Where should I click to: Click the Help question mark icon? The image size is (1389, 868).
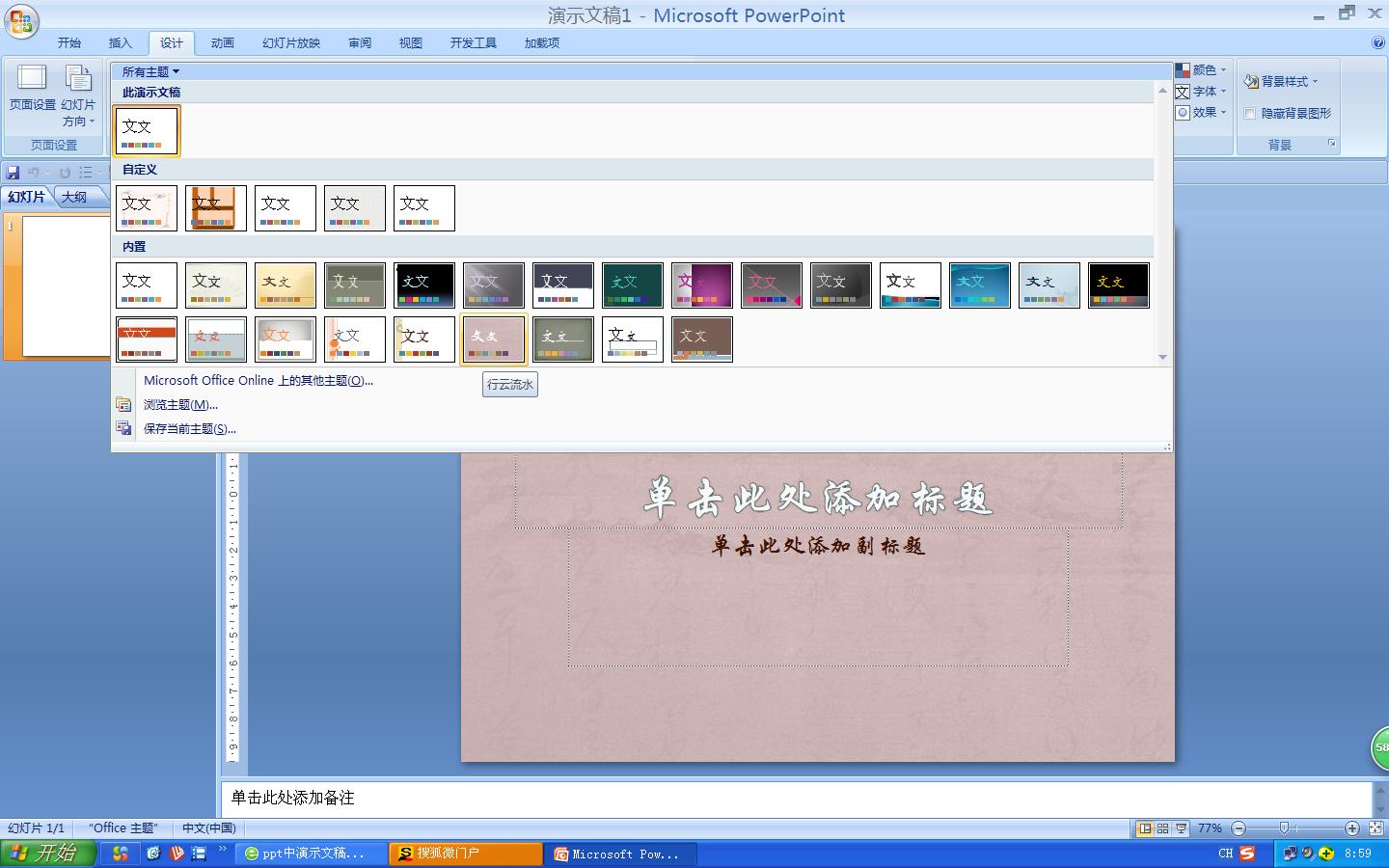(1378, 42)
